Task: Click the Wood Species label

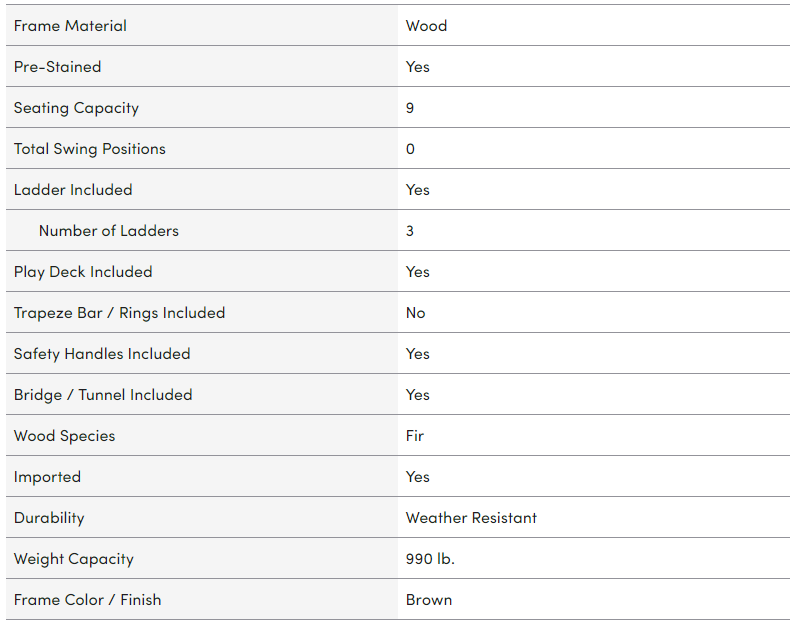Action: click(64, 436)
